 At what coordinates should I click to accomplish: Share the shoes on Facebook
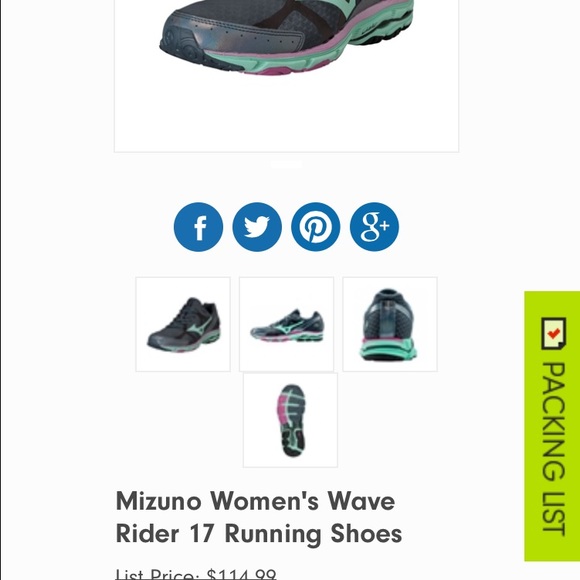point(198,227)
